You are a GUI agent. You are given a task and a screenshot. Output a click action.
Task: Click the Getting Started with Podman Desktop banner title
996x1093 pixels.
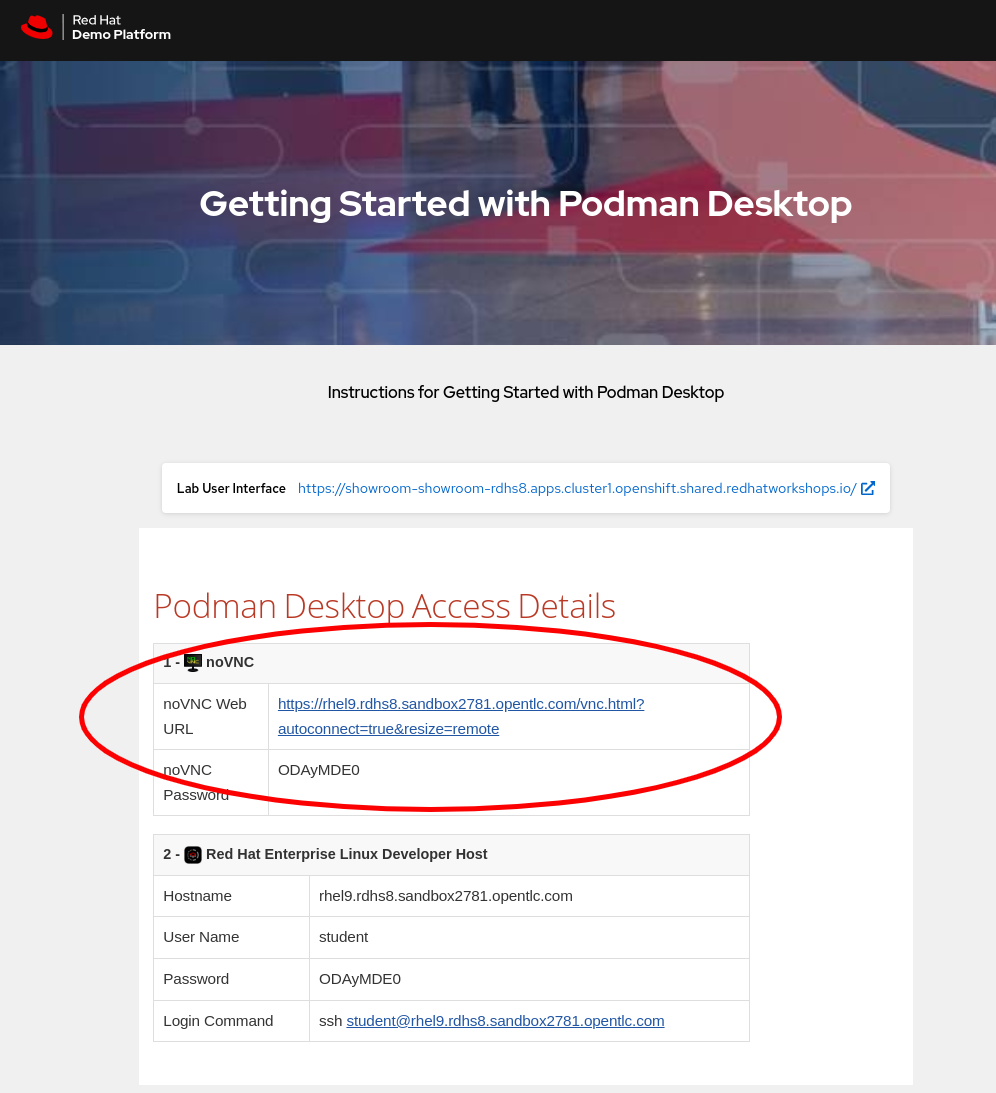coord(526,204)
